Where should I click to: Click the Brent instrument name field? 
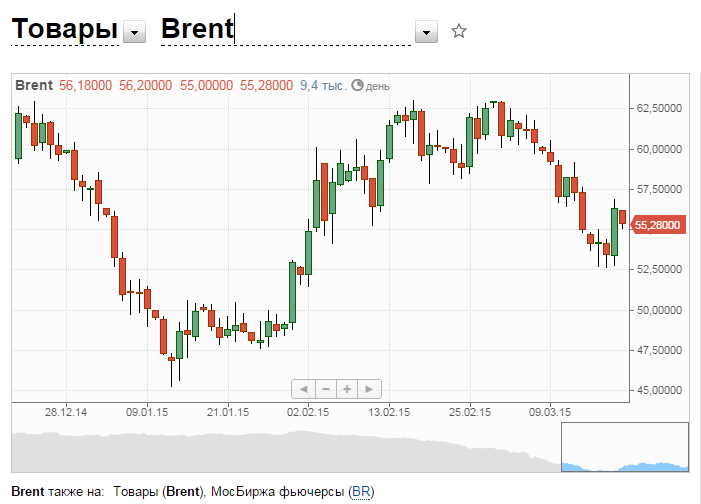point(286,30)
